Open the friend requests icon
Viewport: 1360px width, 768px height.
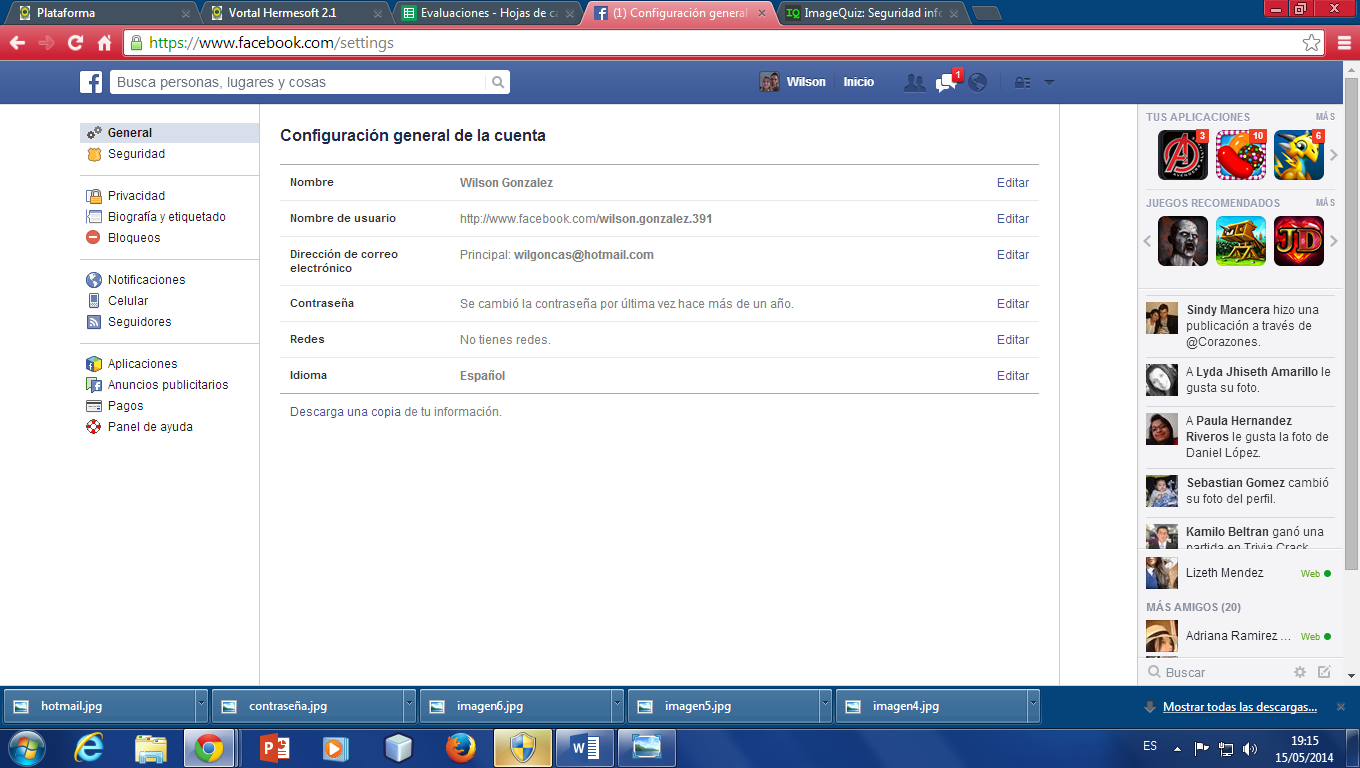tap(914, 82)
